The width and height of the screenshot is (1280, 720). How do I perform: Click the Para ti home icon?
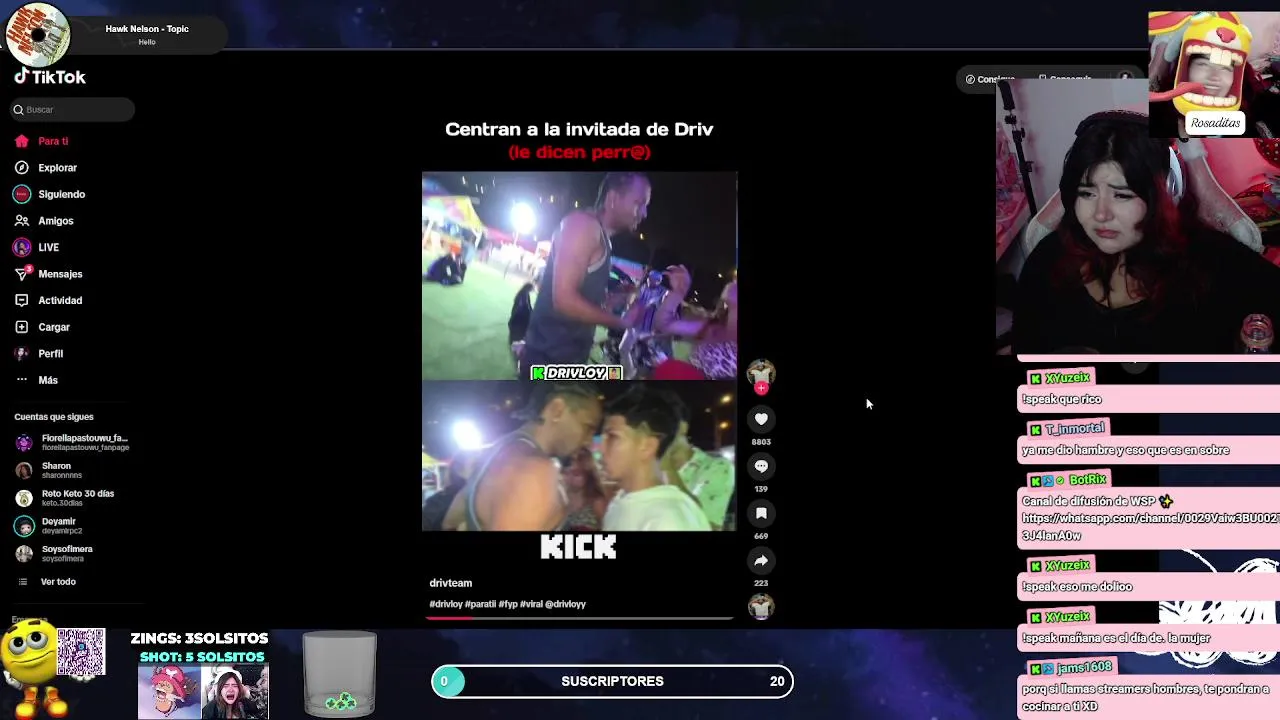pyautogui.click(x=22, y=141)
